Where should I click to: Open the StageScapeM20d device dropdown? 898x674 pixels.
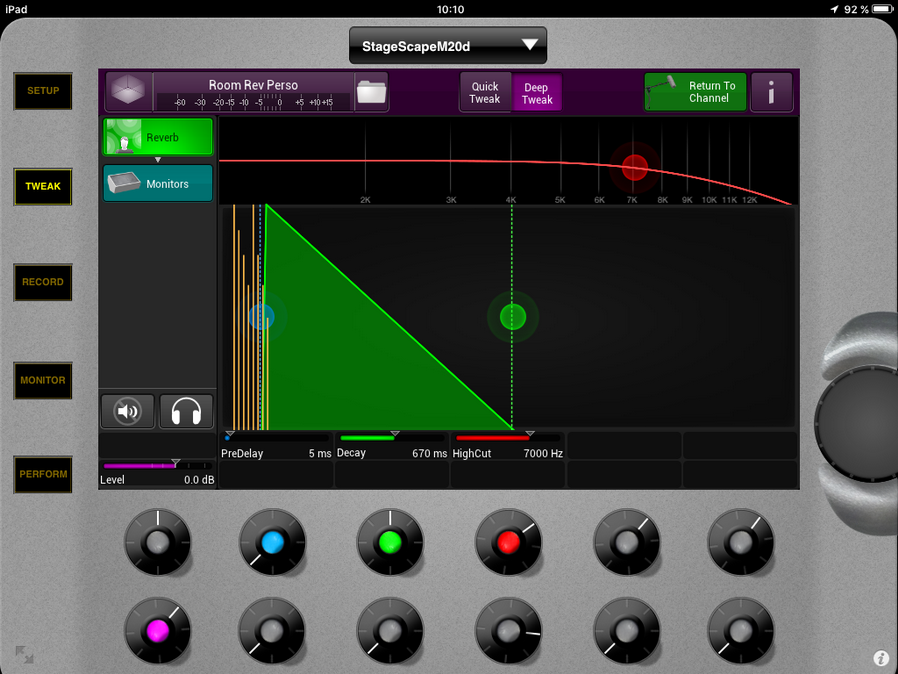(x=448, y=46)
